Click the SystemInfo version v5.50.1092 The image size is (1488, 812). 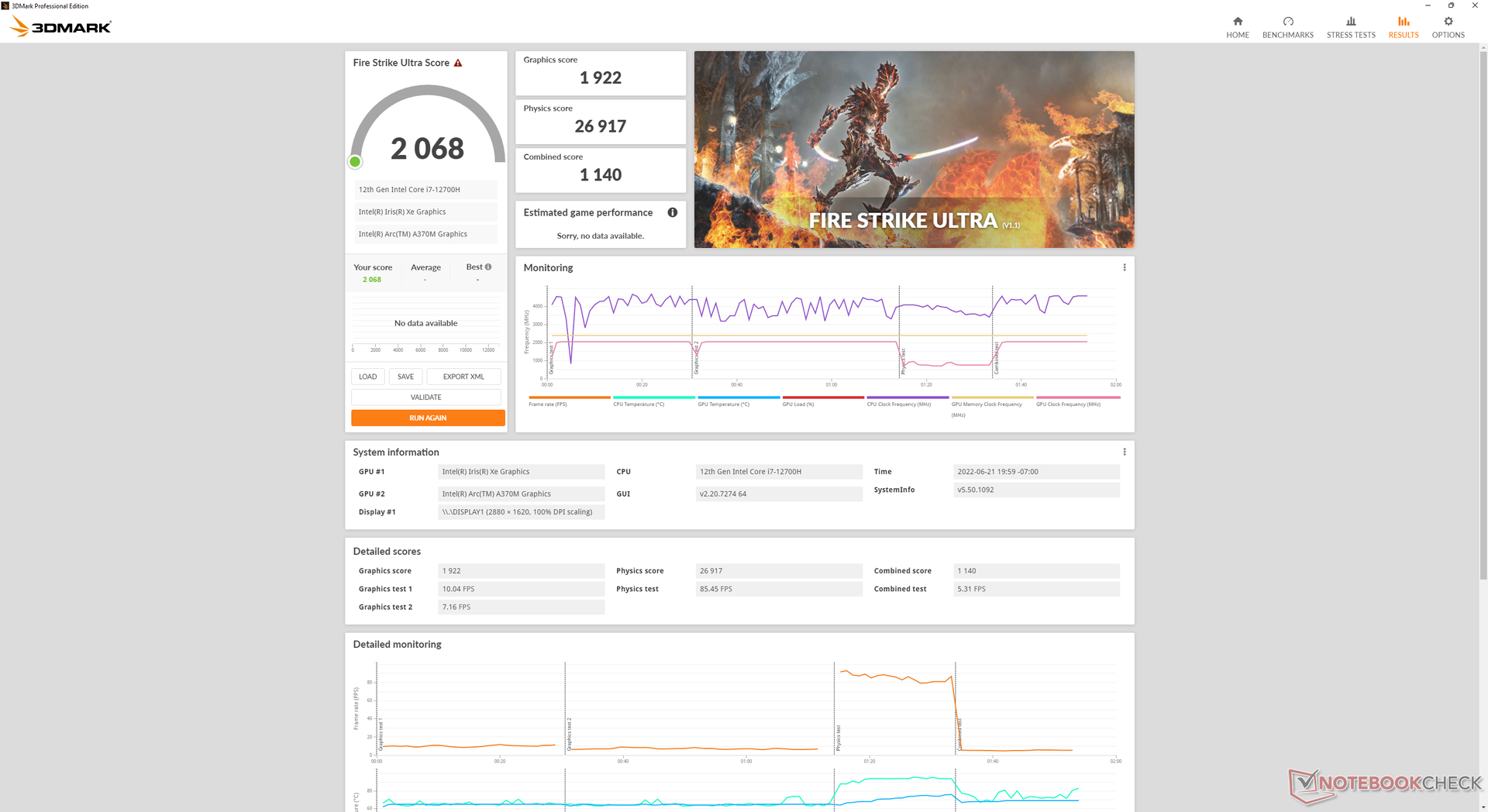pyautogui.click(x=1036, y=490)
